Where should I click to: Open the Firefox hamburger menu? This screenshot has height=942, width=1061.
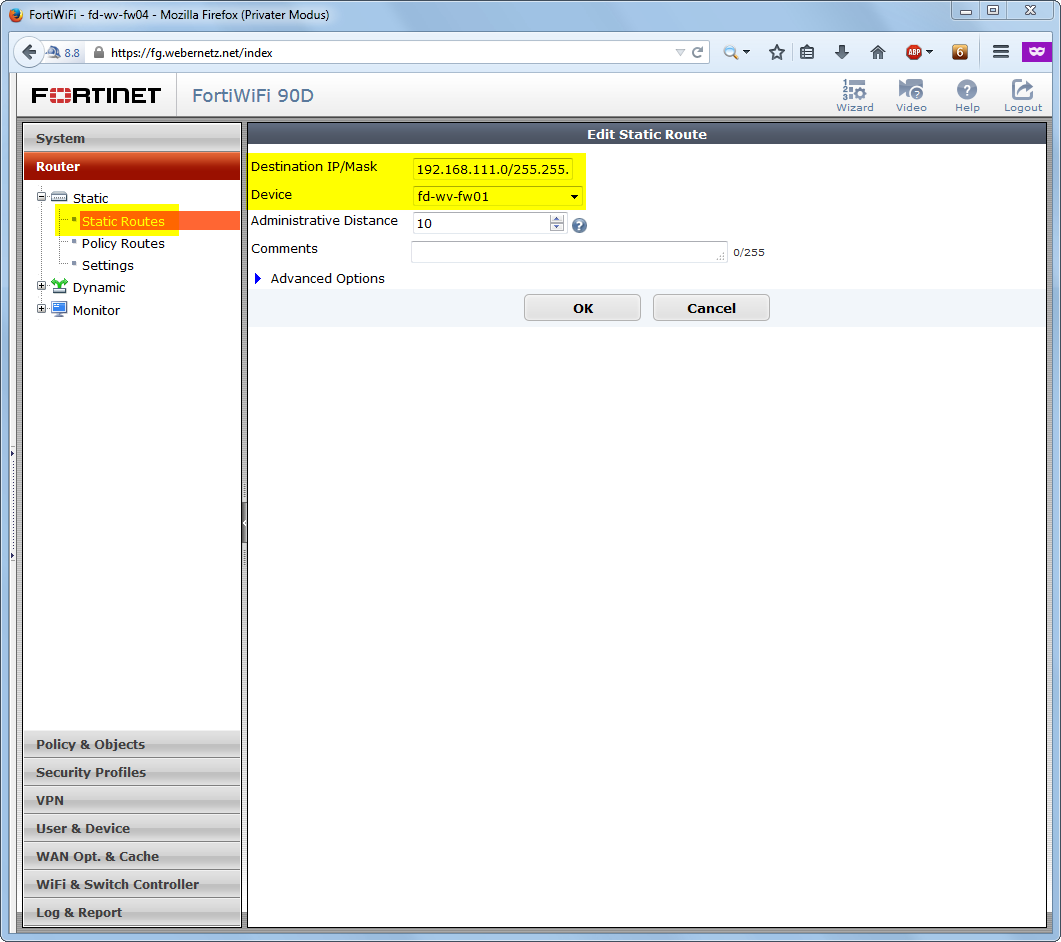coord(1001,51)
